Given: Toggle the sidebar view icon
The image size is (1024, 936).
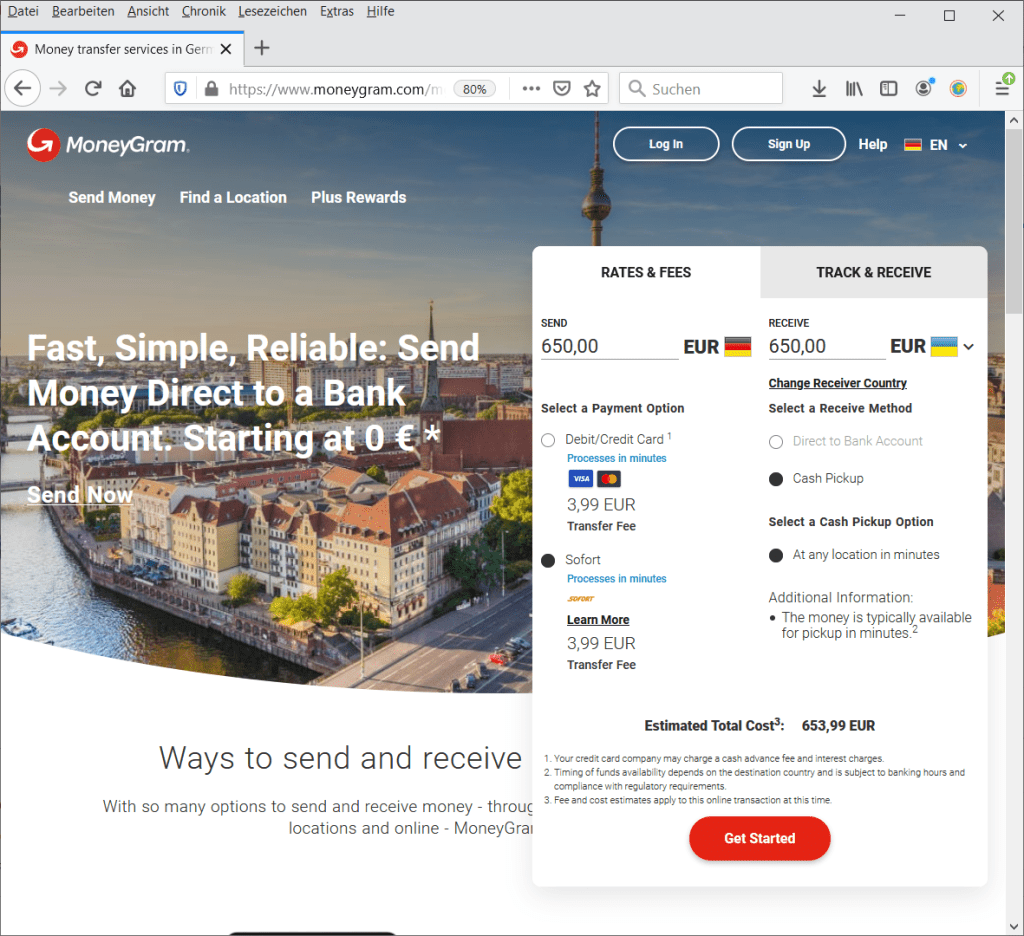Looking at the screenshot, I should (x=888, y=89).
